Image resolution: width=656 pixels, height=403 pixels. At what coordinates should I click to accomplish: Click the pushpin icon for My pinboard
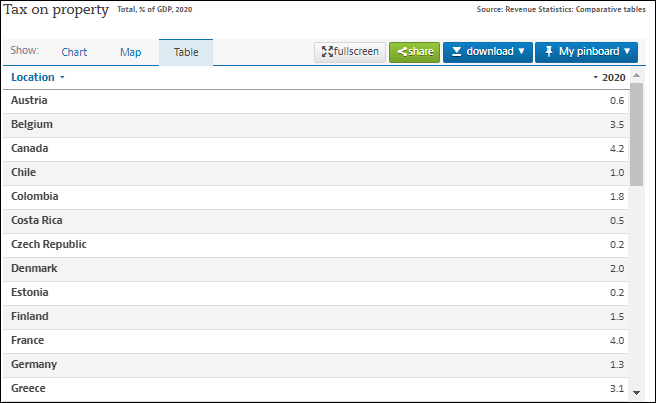tap(549, 52)
